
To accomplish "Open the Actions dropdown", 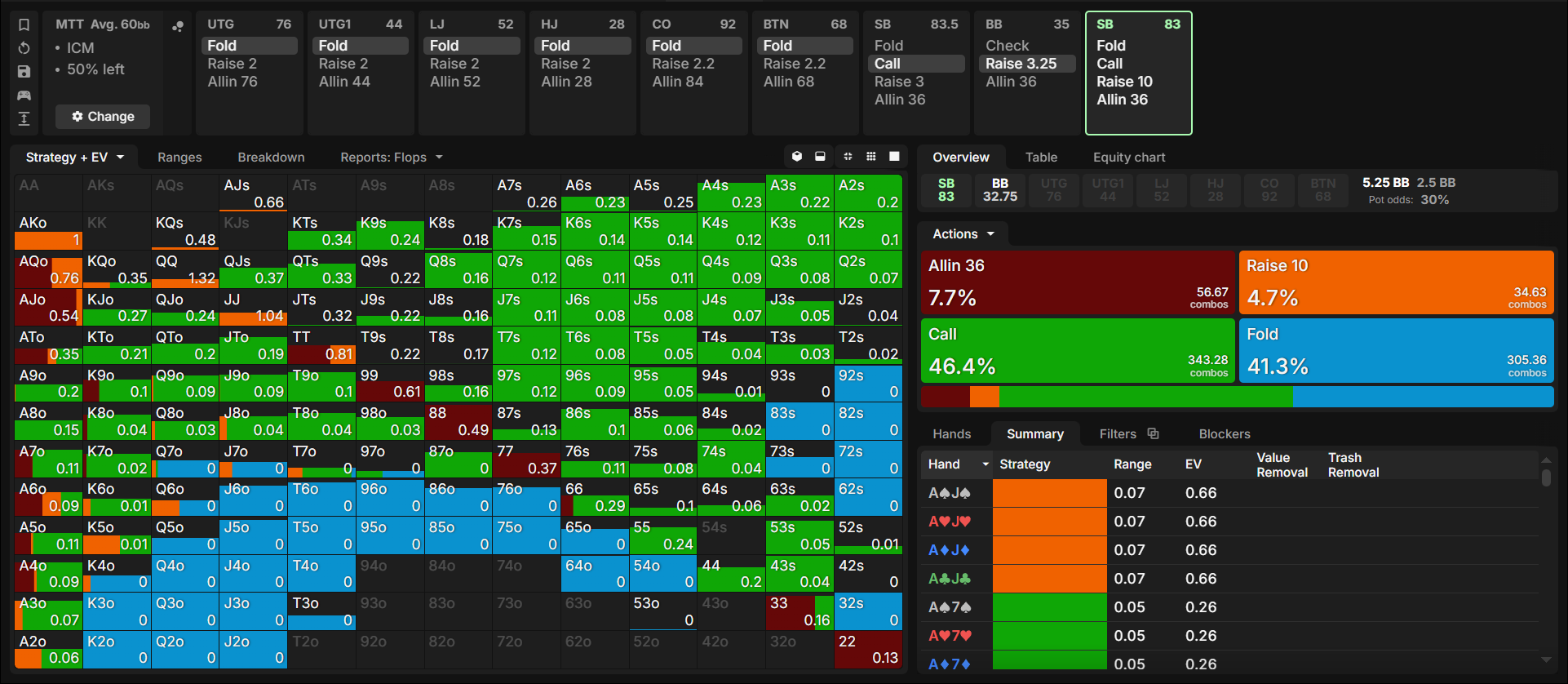I will [x=963, y=234].
